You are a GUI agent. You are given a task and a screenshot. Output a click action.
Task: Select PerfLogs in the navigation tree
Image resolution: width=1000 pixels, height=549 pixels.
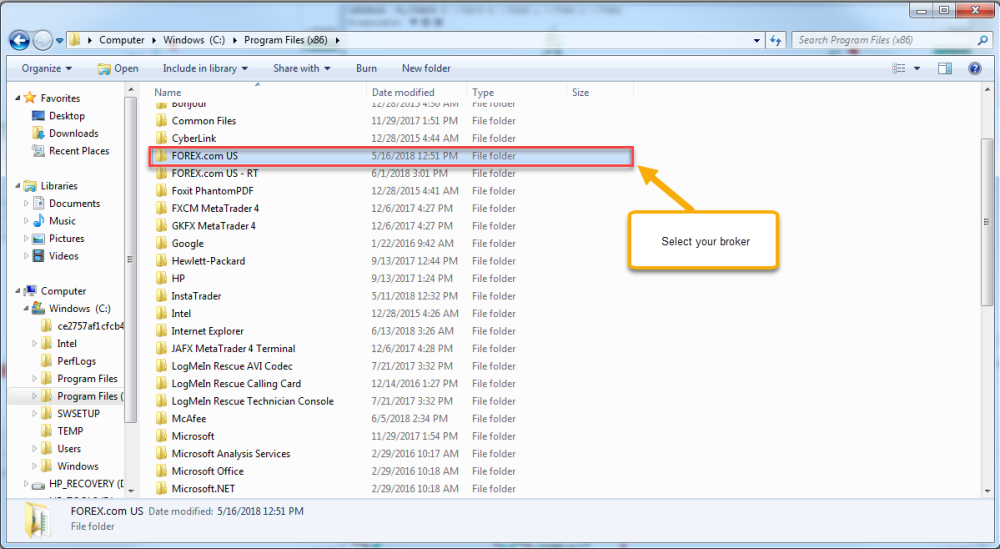click(76, 361)
